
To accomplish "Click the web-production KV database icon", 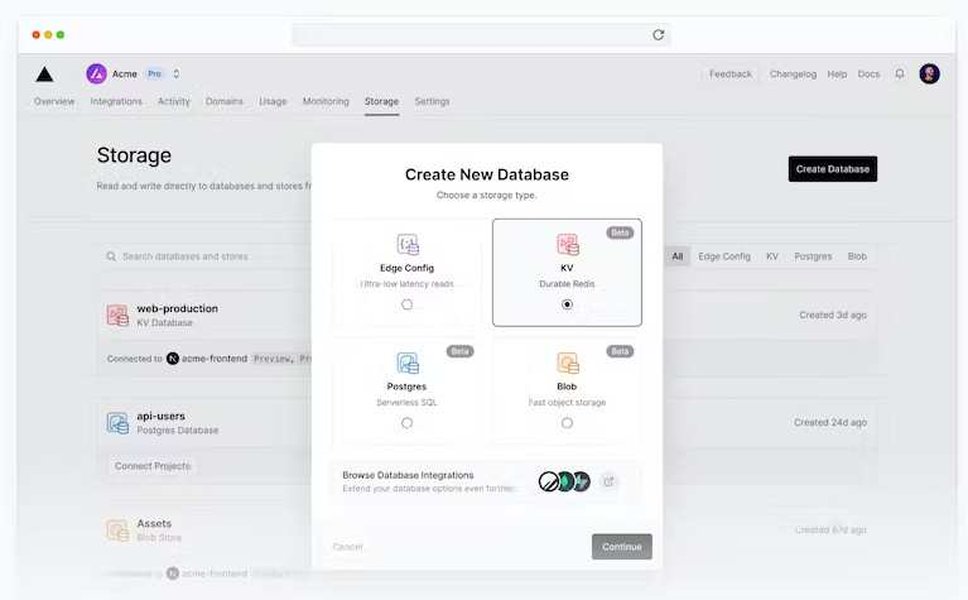I will click(116, 314).
